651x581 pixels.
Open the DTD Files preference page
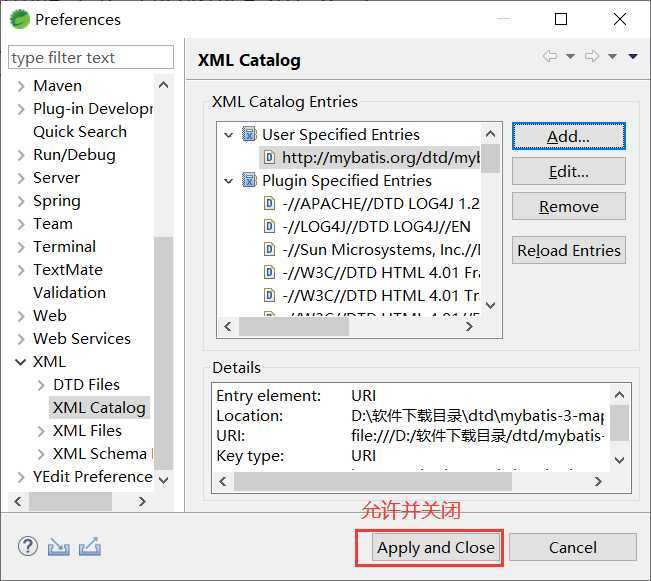(x=86, y=384)
